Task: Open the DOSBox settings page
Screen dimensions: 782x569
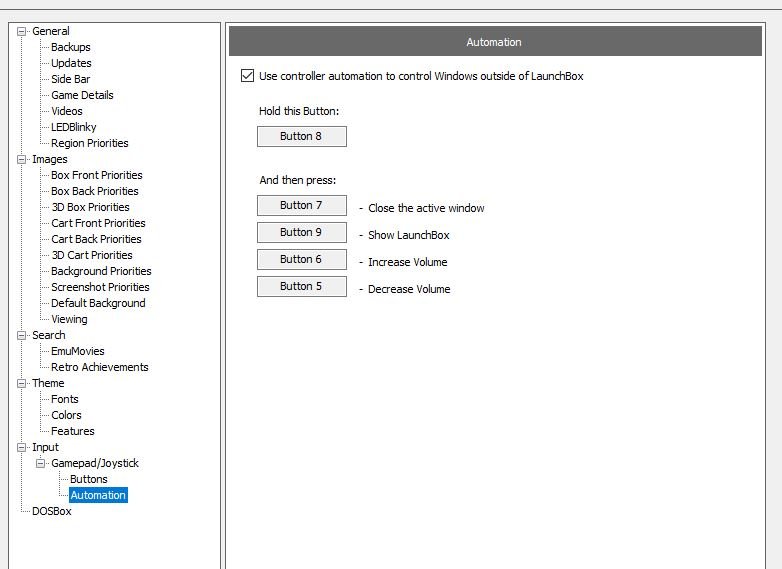Action: (51, 511)
